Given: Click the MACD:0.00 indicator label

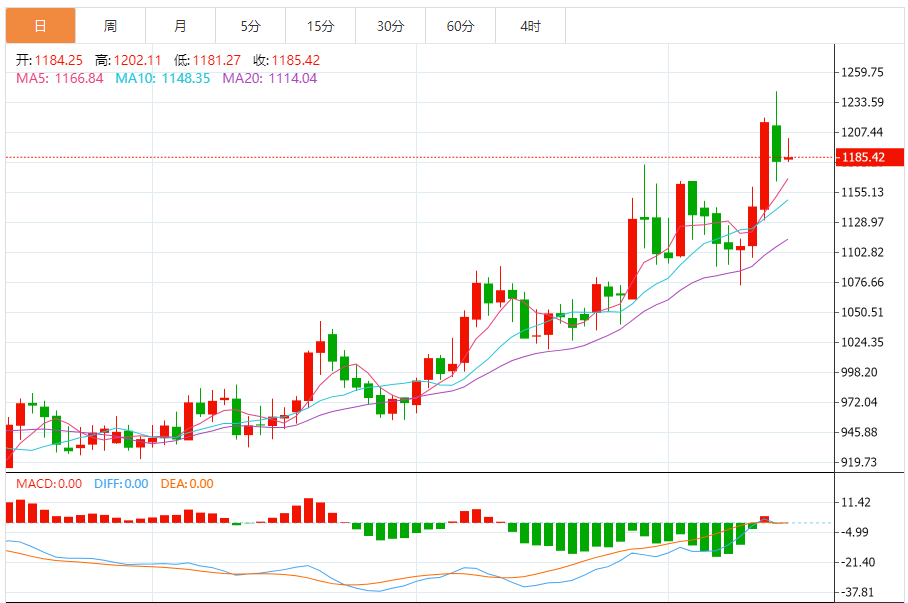Looking at the screenshot, I should tap(49, 484).
